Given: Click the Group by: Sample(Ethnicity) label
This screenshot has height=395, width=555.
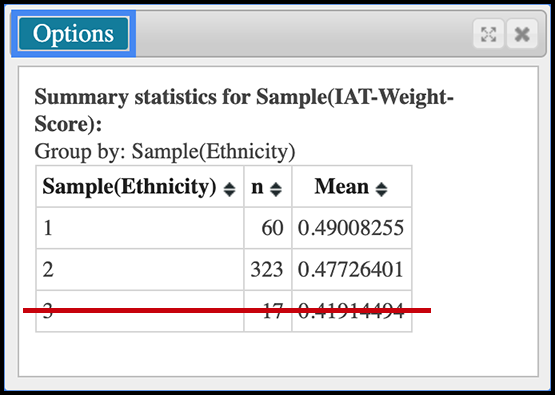Looking at the screenshot, I should click(x=165, y=152).
